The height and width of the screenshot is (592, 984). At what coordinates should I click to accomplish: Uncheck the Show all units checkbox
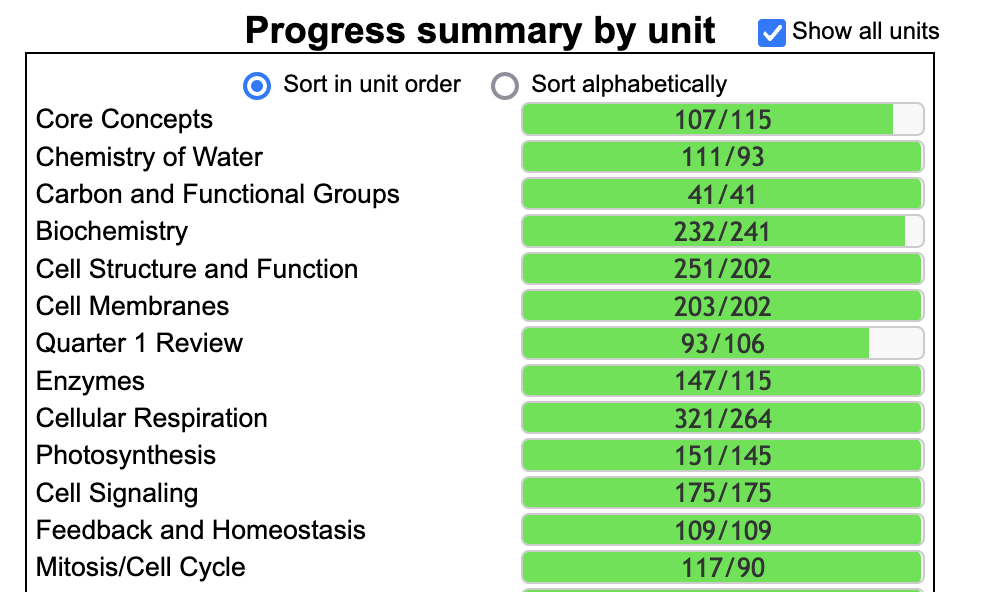[771, 33]
